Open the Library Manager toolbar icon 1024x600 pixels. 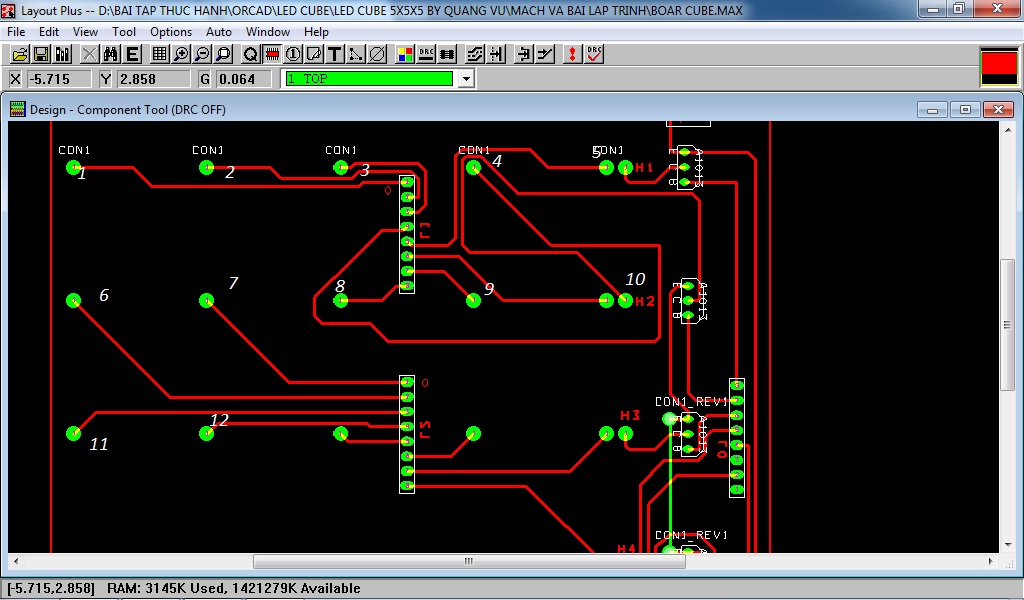(x=63, y=54)
